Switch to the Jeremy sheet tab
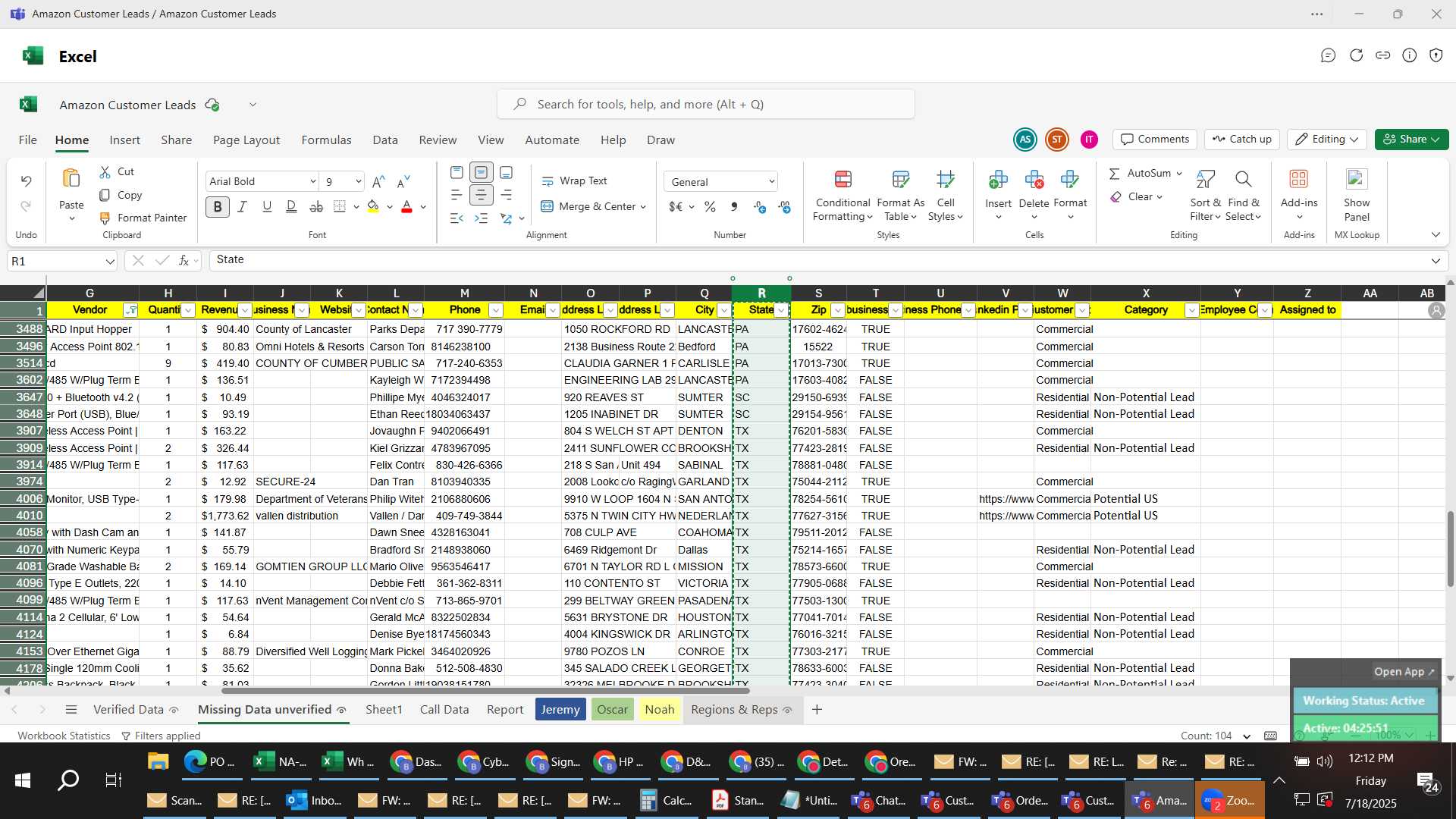Viewport: 1456px width, 819px height. point(560,709)
